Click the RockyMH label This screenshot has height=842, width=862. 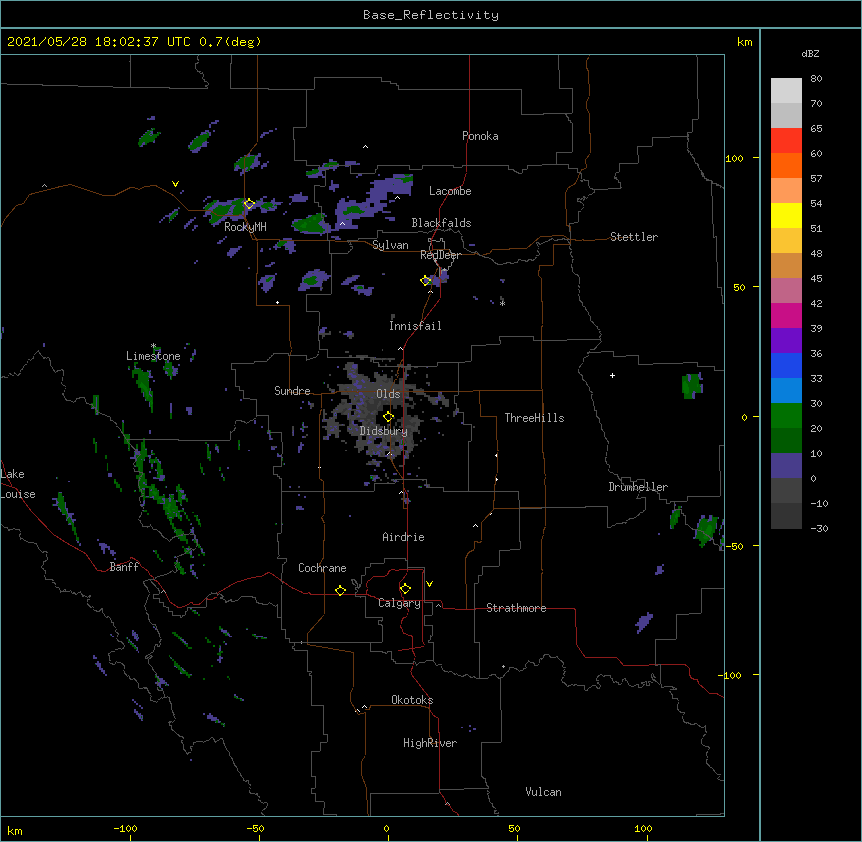coord(245,226)
